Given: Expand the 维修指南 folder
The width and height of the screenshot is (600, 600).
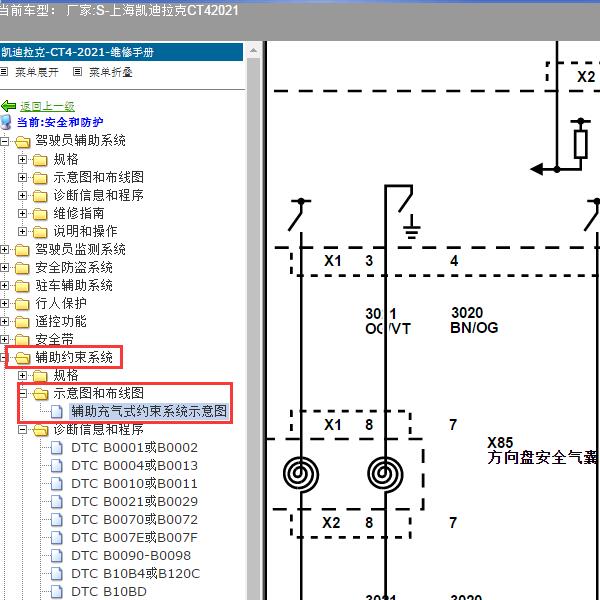Looking at the screenshot, I should point(23,213).
